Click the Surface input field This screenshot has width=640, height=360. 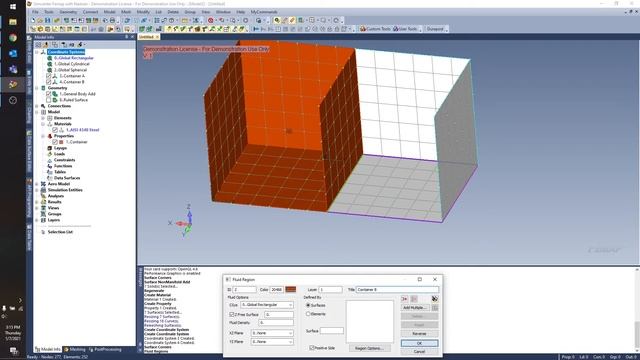332,331
